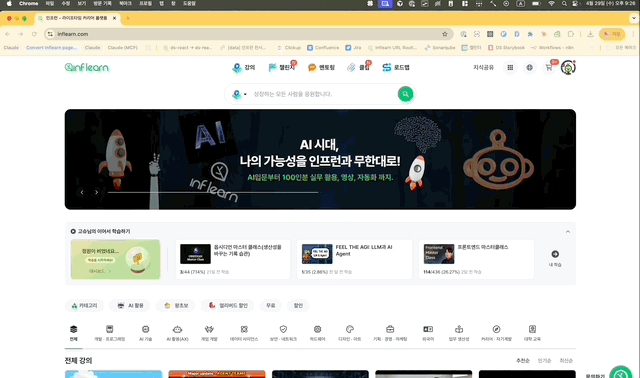
Task: Open the apps grid icon in header
Action: pos(510,68)
